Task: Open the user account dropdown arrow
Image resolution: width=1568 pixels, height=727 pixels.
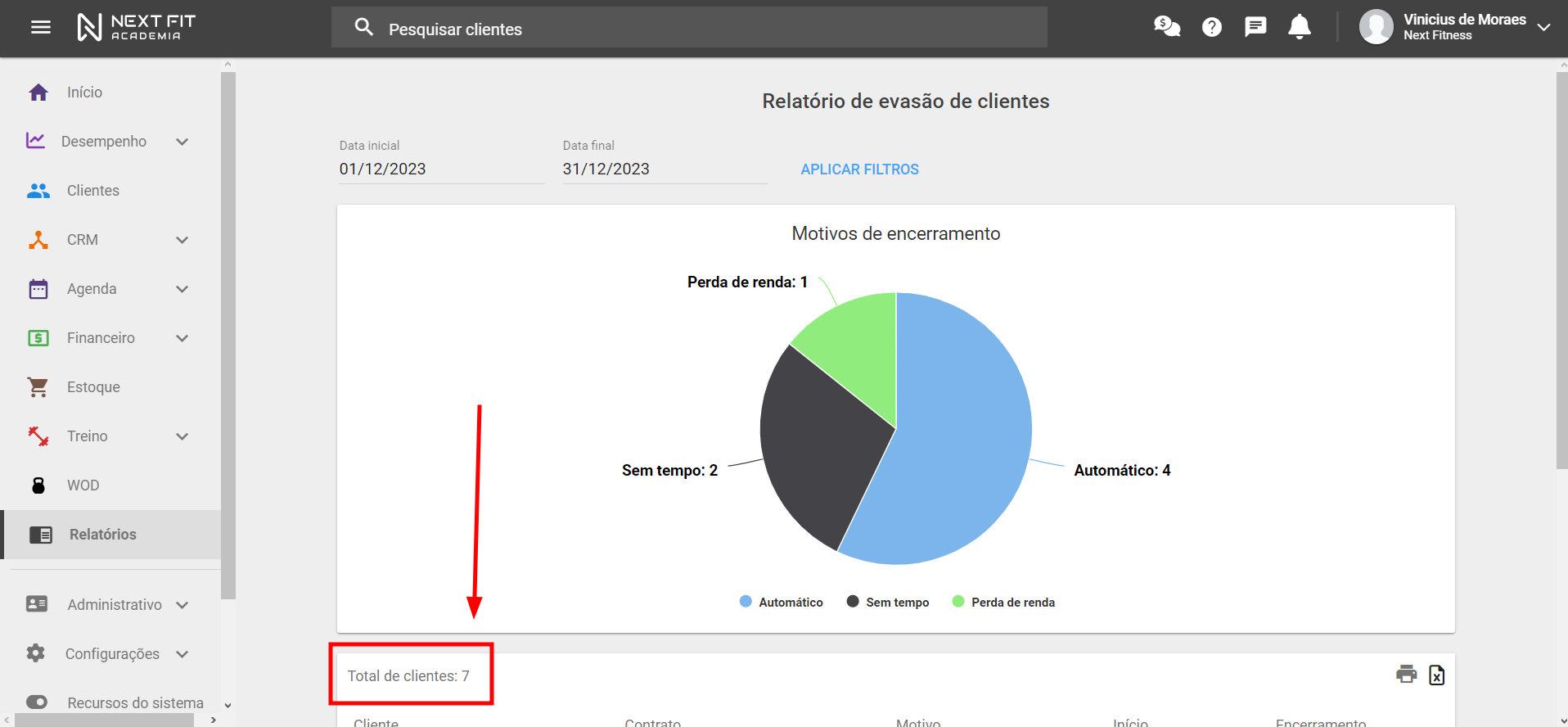Action: tap(1544, 27)
